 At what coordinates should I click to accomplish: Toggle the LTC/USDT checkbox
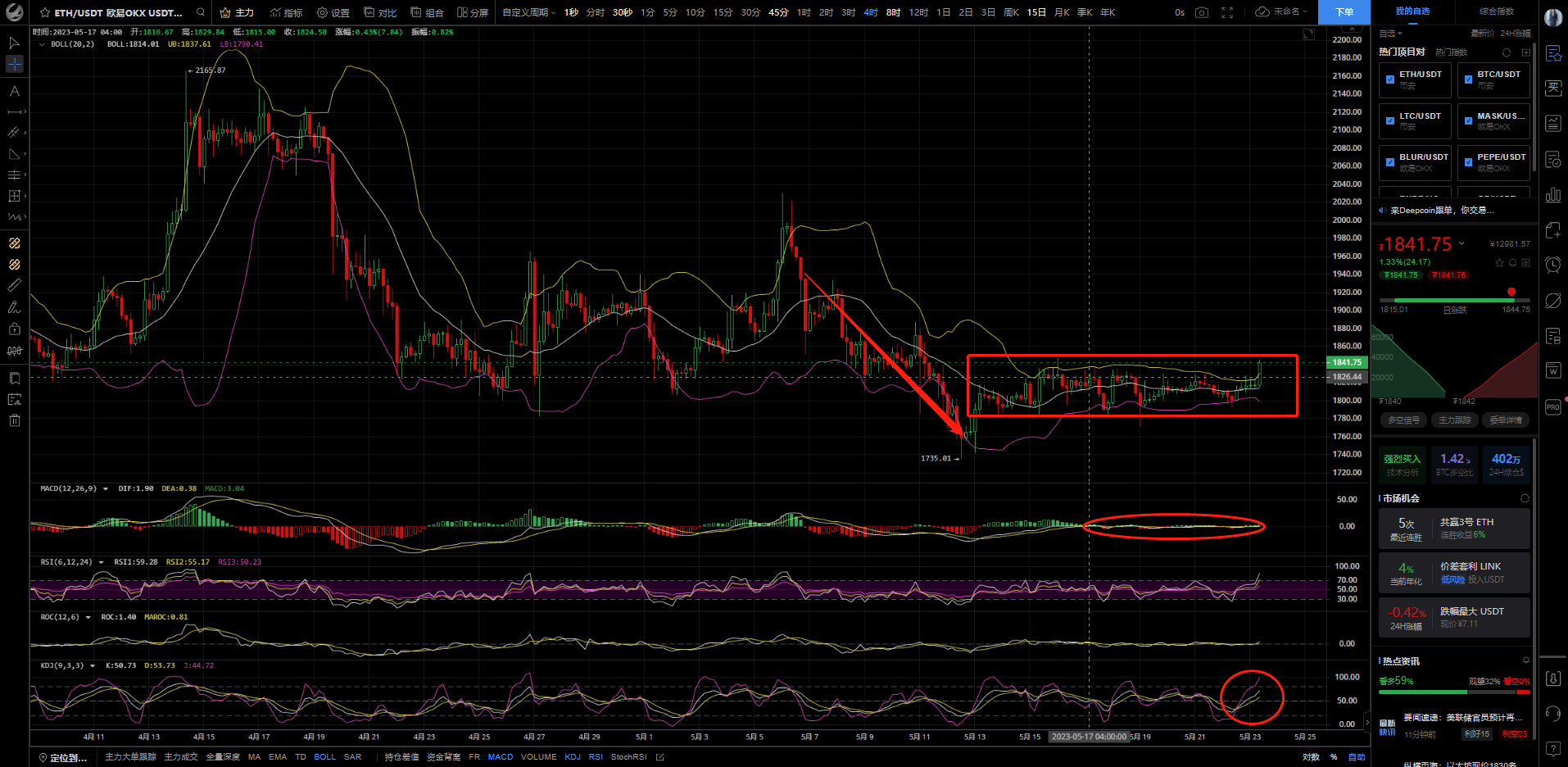pos(1390,120)
